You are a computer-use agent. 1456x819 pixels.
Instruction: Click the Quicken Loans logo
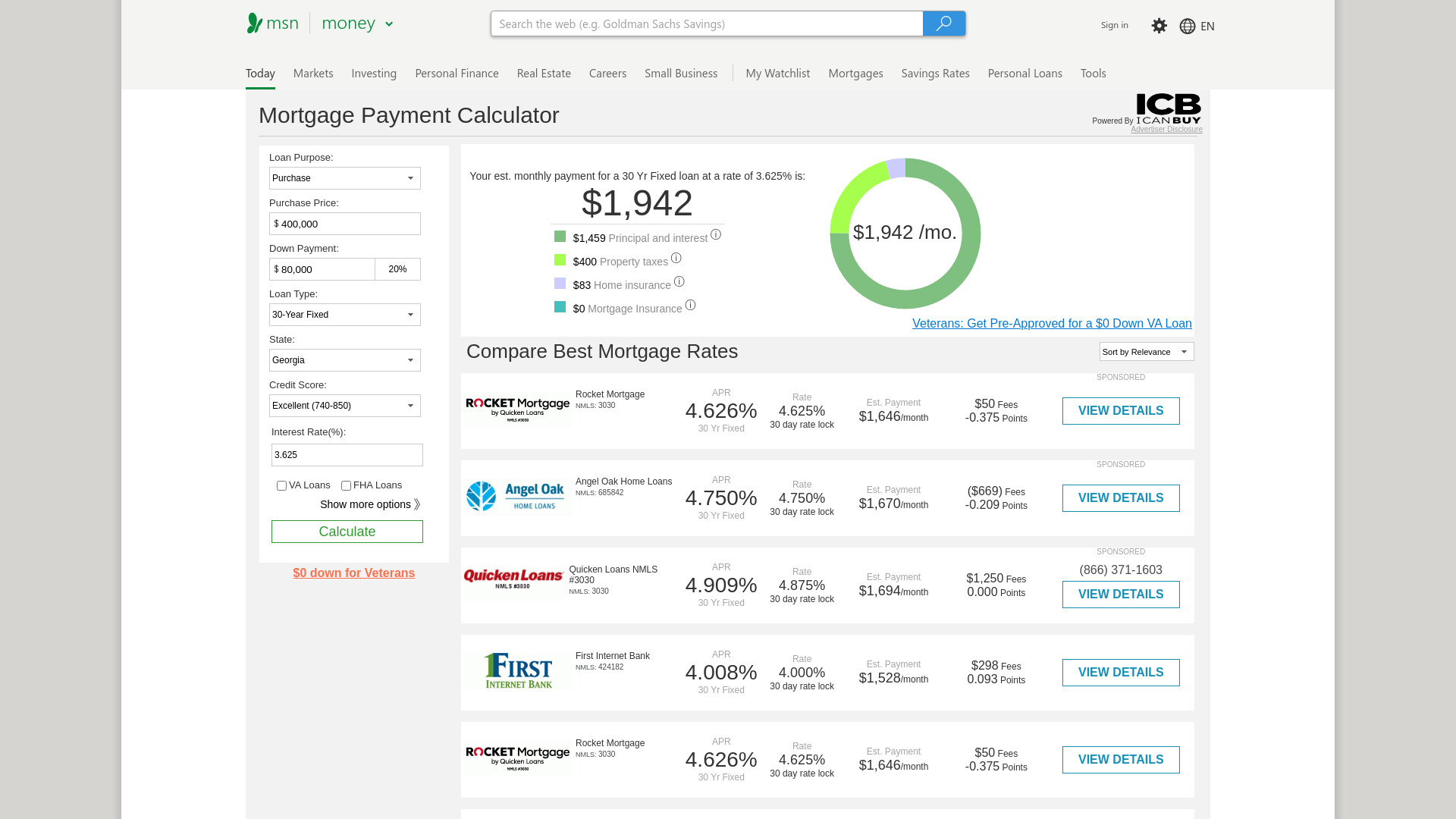click(x=513, y=579)
